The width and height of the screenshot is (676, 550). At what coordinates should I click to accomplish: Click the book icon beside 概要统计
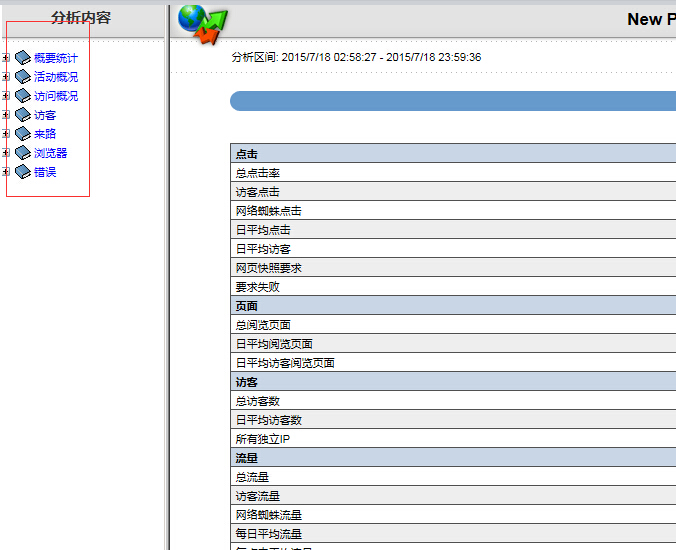click(23, 58)
